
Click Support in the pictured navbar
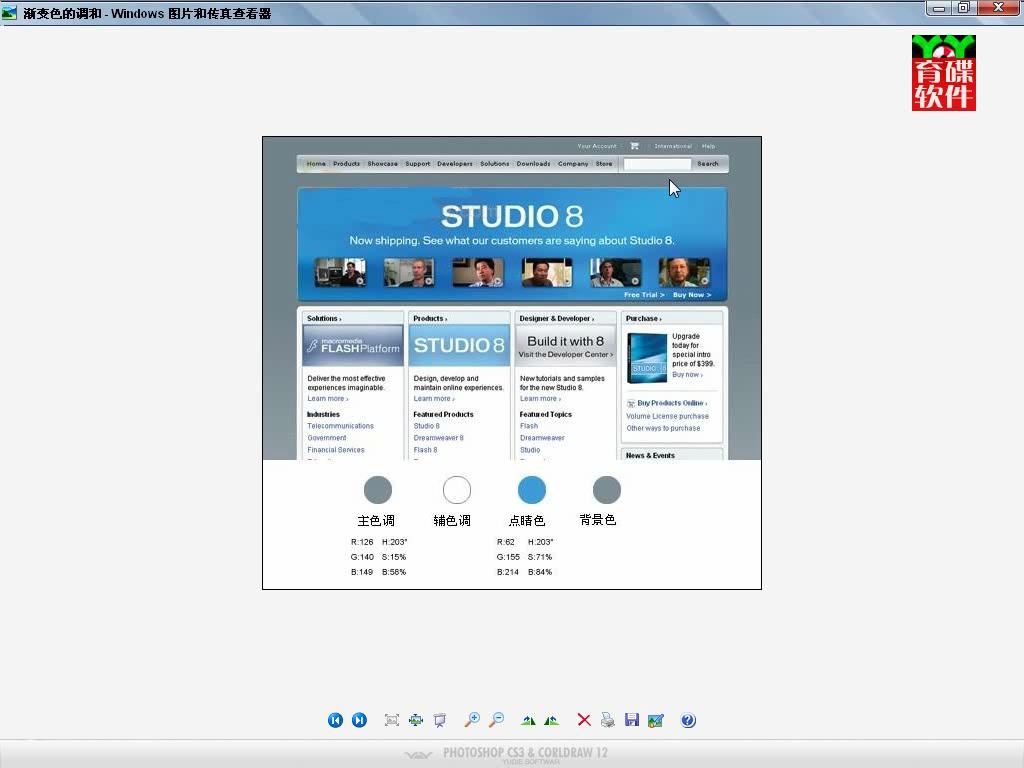coord(417,164)
